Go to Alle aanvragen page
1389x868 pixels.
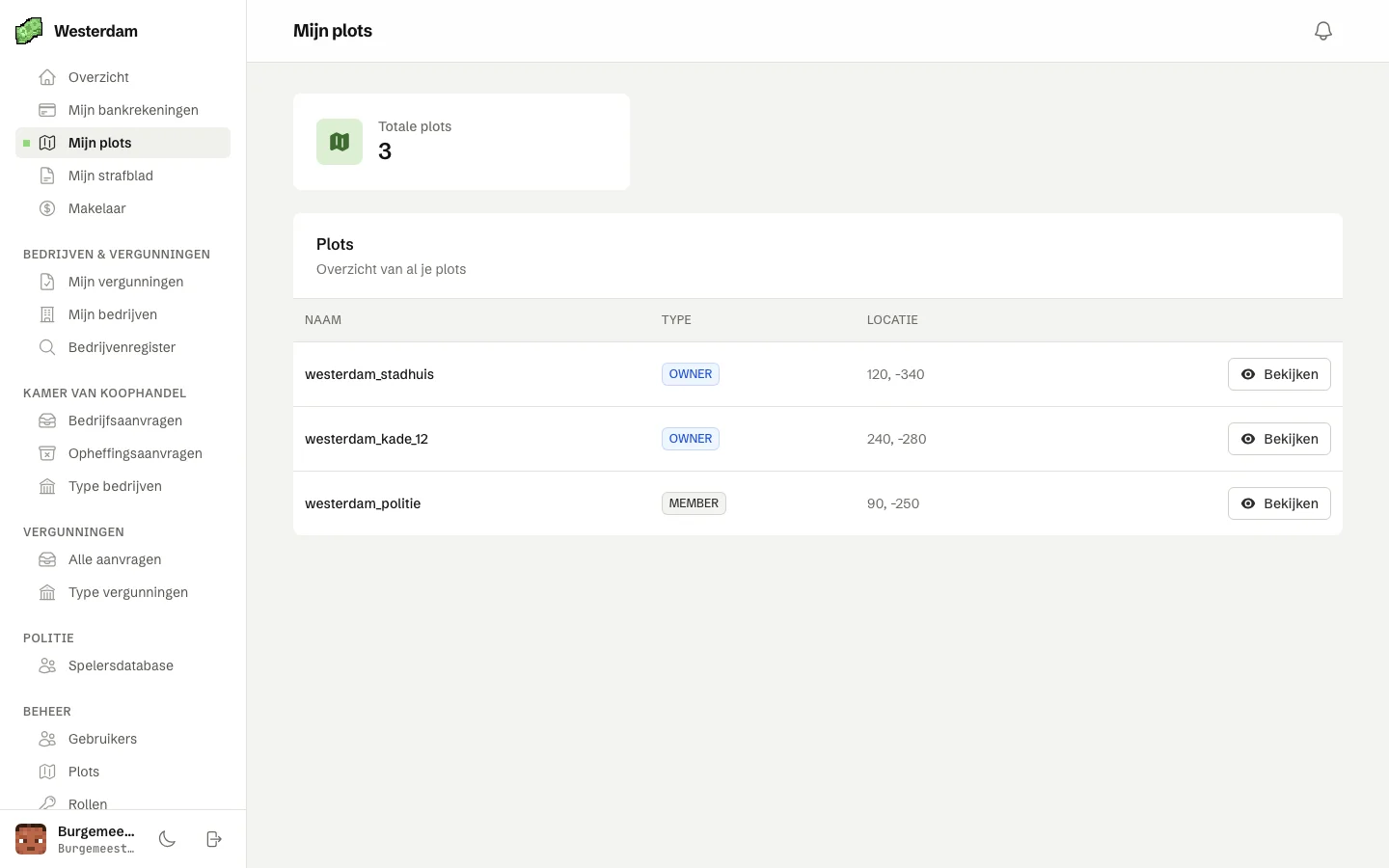[x=123, y=559]
